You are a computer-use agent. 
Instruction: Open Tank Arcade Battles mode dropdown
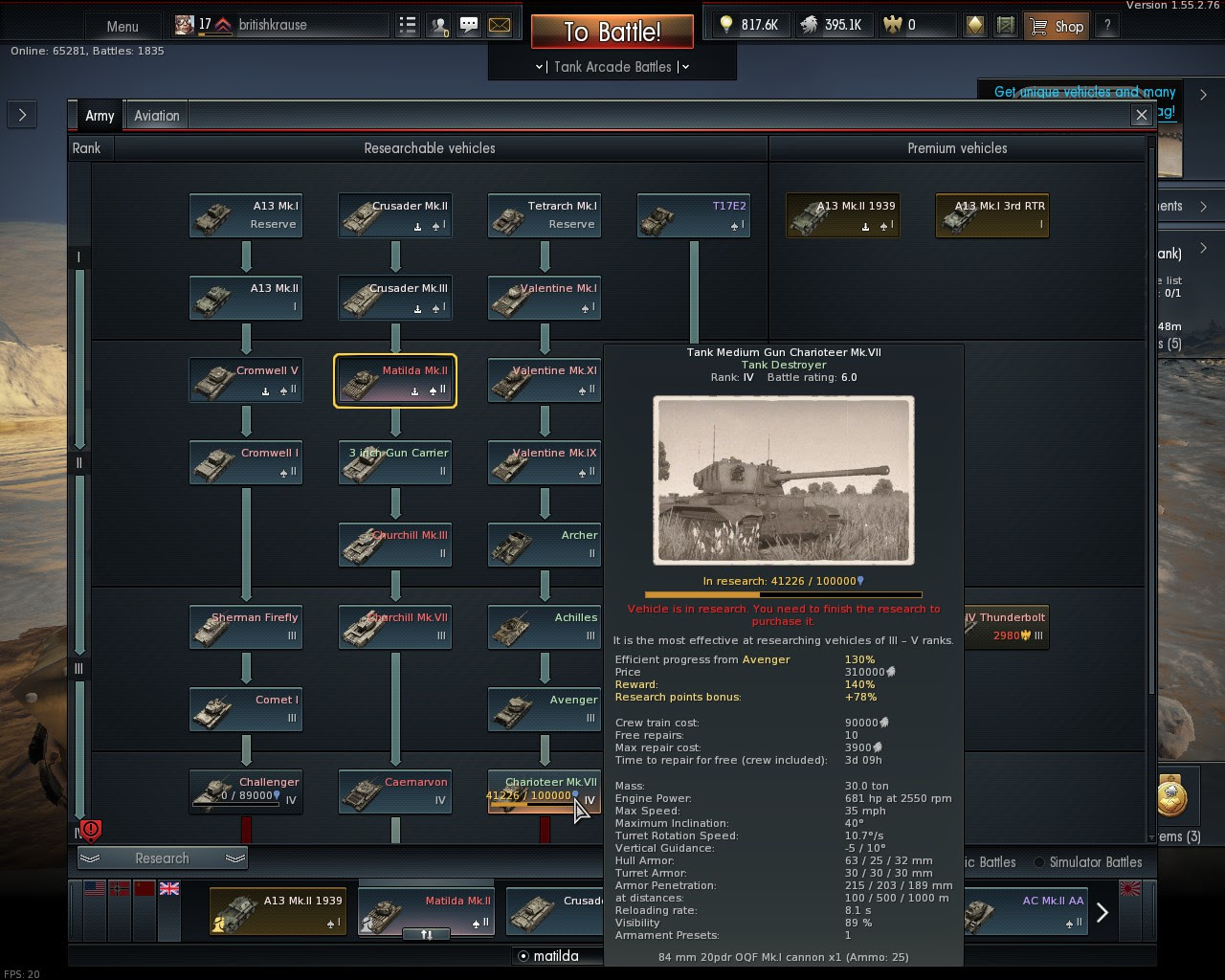pos(612,66)
